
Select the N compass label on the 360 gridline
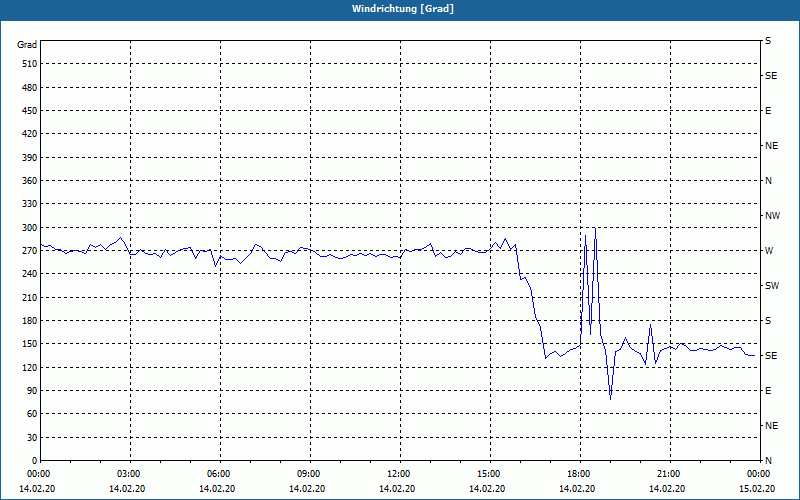(x=768, y=181)
